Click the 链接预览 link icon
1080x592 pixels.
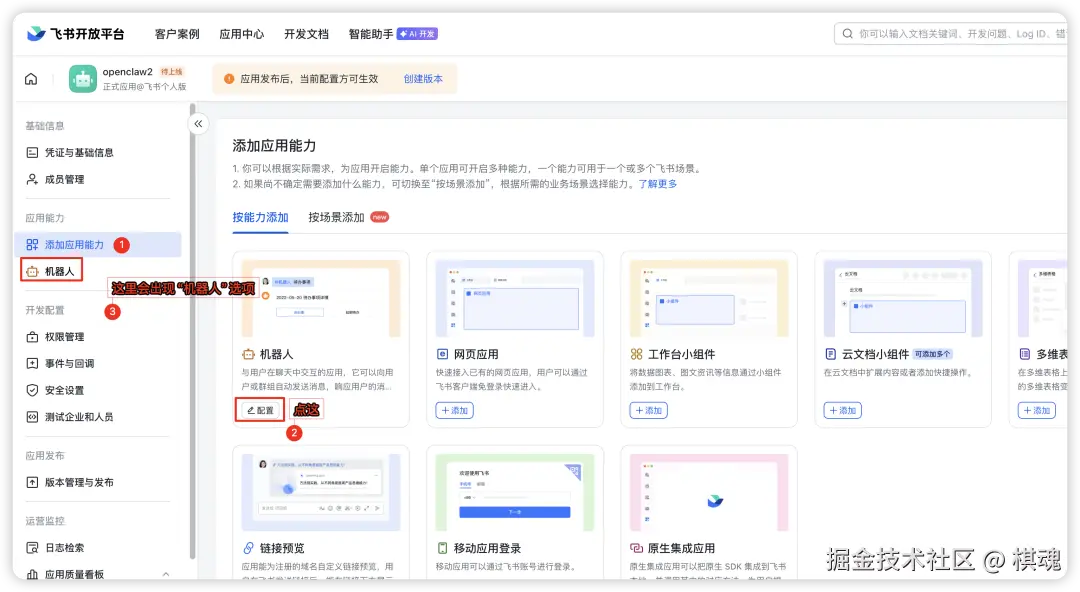coord(248,548)
